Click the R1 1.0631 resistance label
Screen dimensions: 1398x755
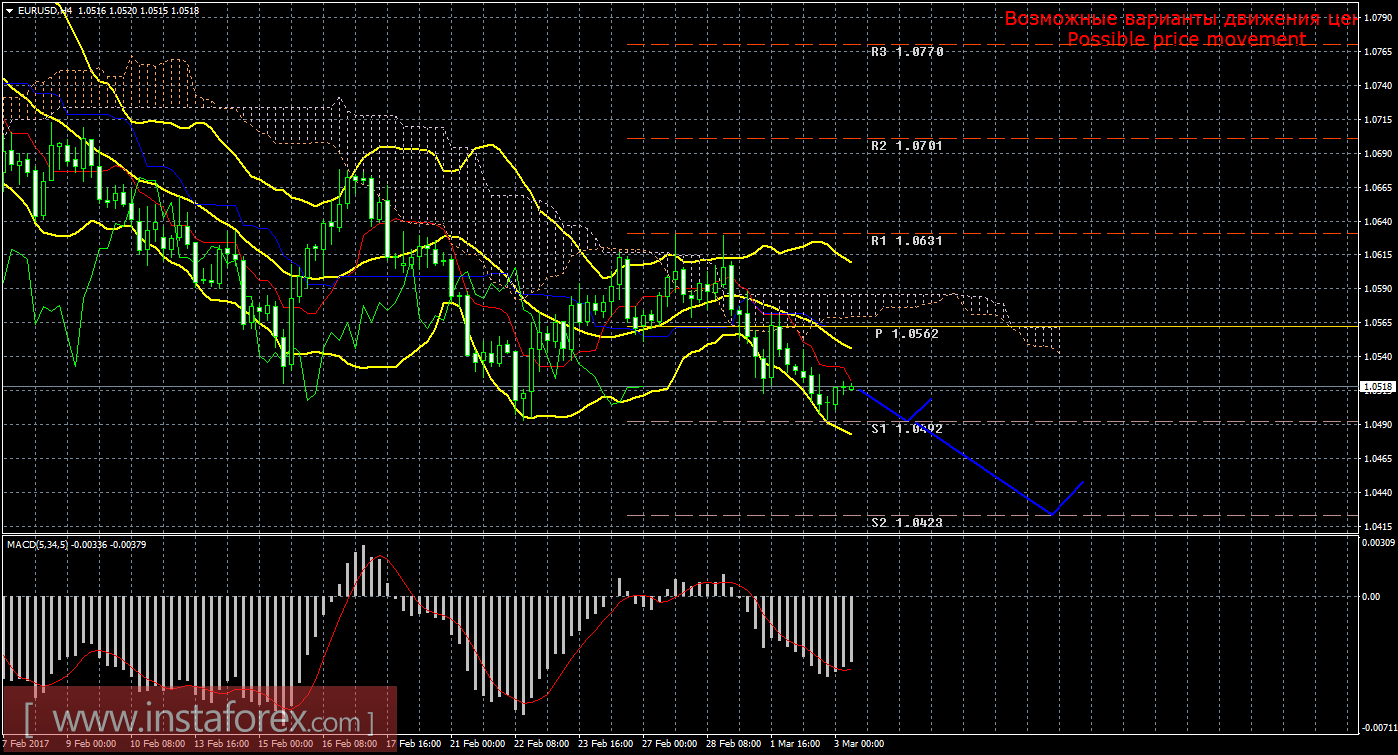[x=906, y=241]
